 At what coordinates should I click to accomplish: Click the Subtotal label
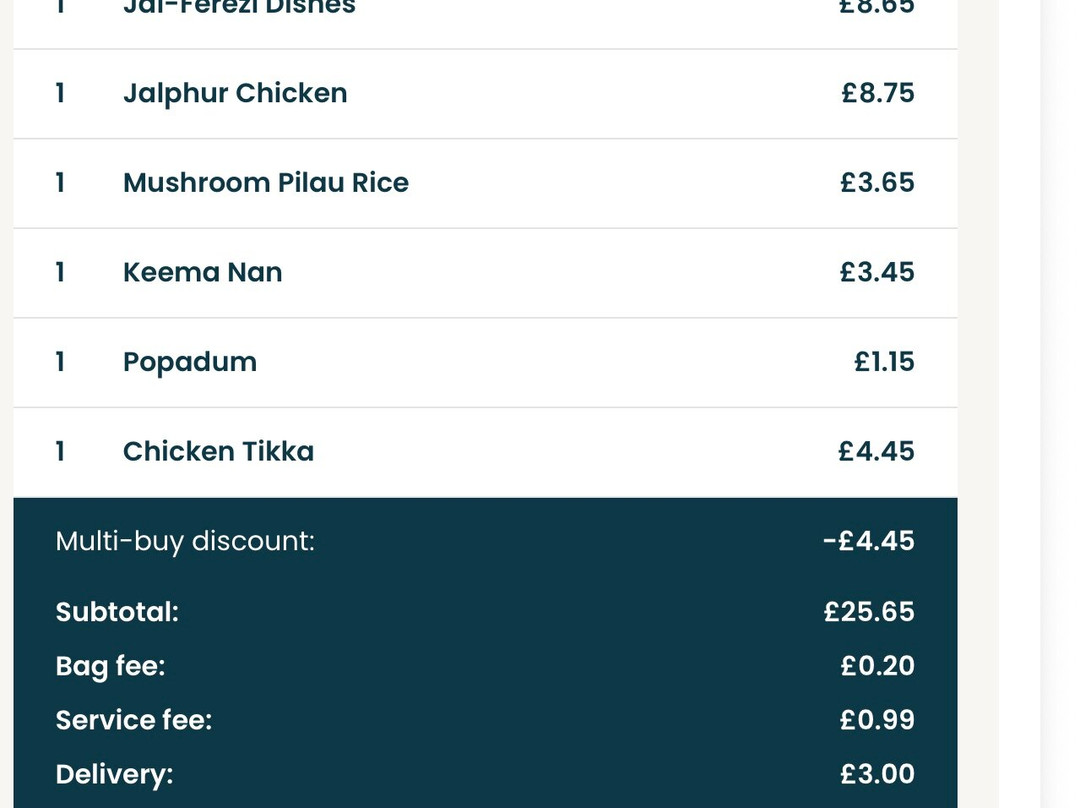[117, 612]
